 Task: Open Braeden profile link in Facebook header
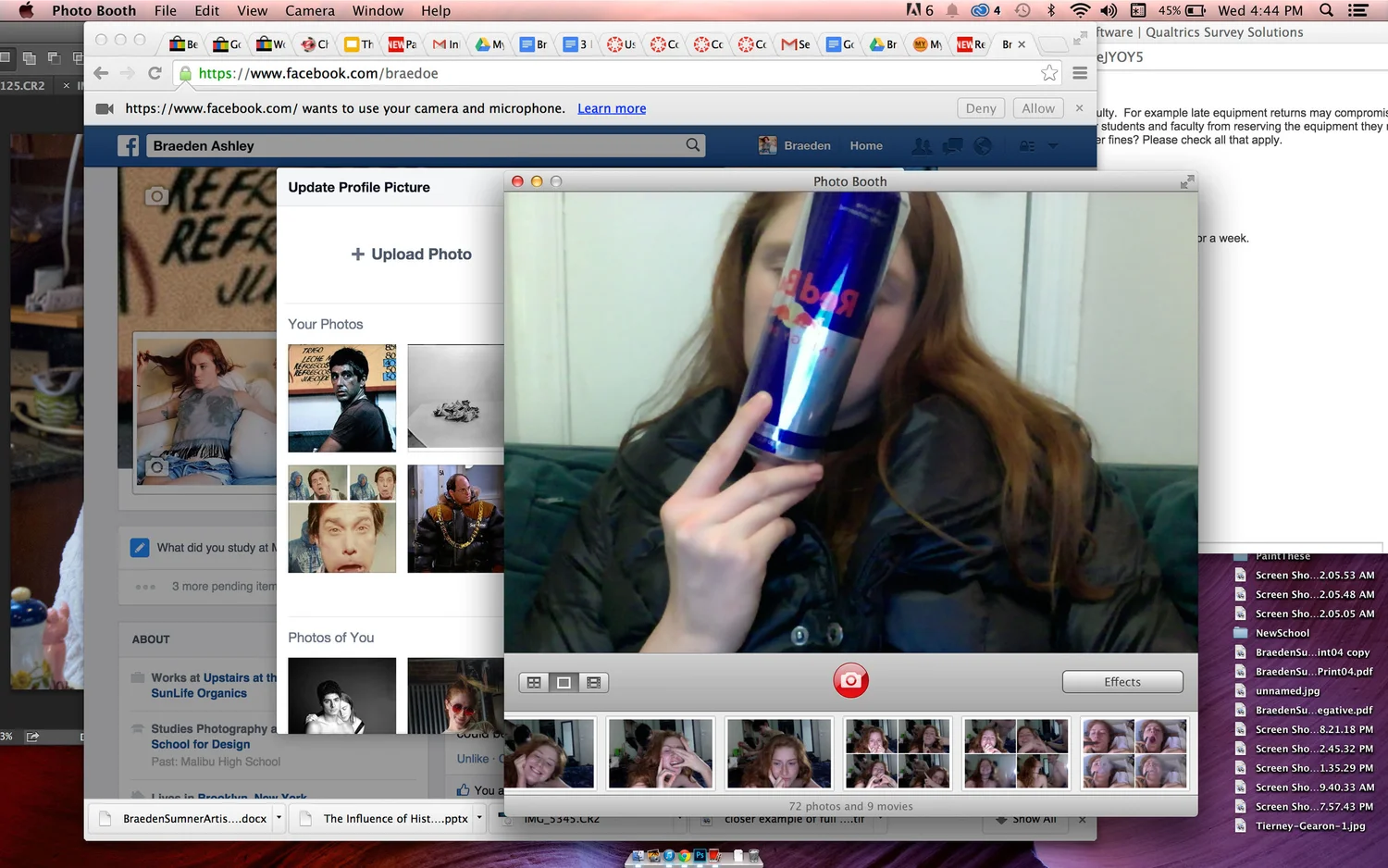[795, 145]
